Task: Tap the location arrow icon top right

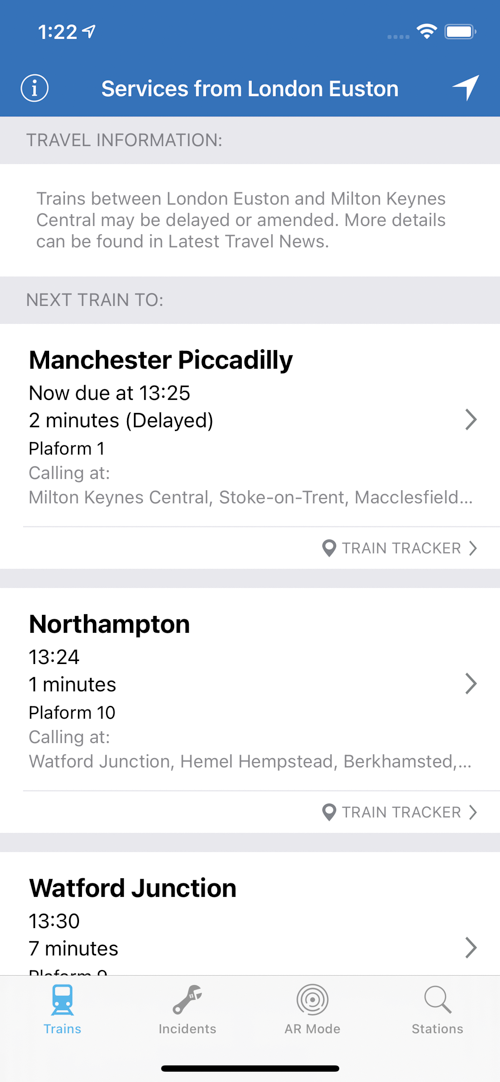Action: (x=466, y=88)
